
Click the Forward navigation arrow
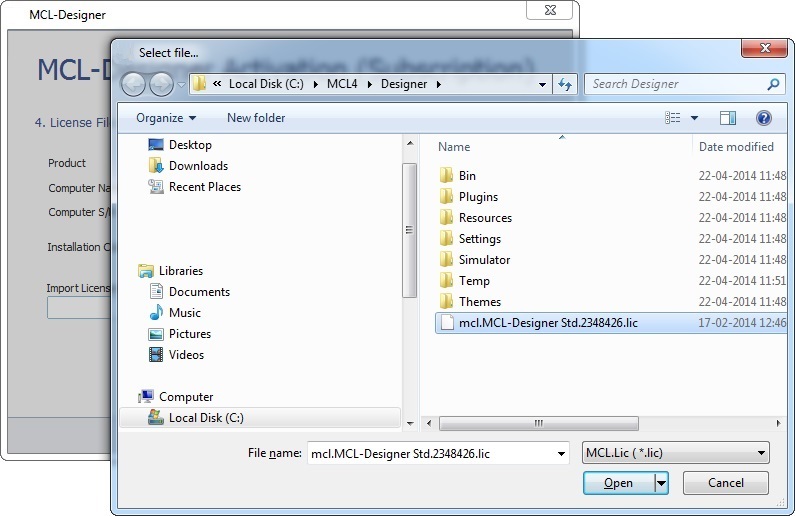pos(162,84)
